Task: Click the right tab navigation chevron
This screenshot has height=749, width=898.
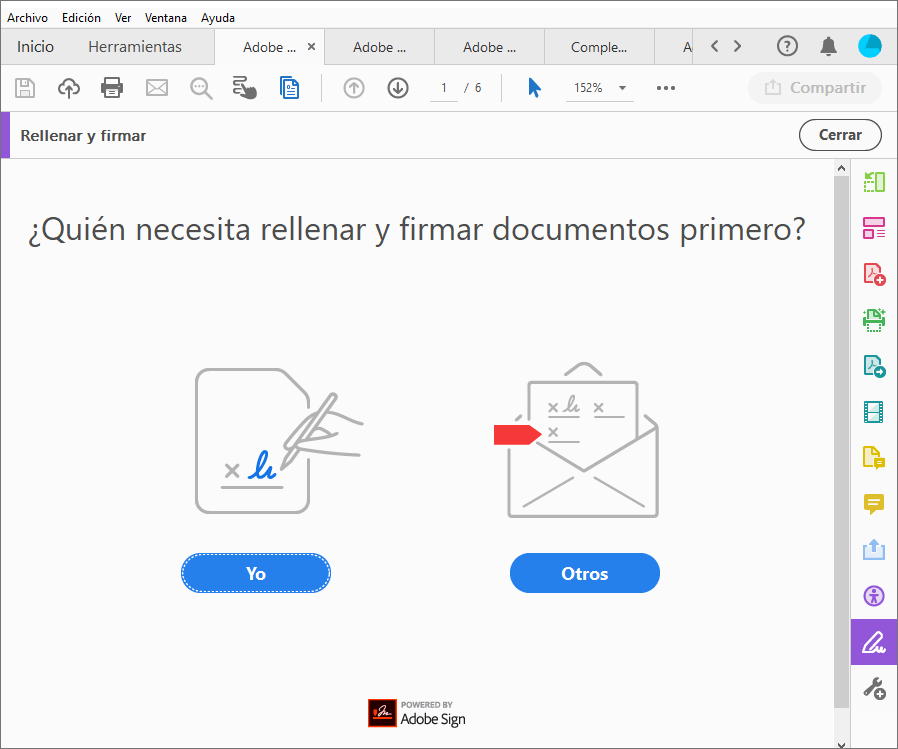Action: tap(737, 45)
